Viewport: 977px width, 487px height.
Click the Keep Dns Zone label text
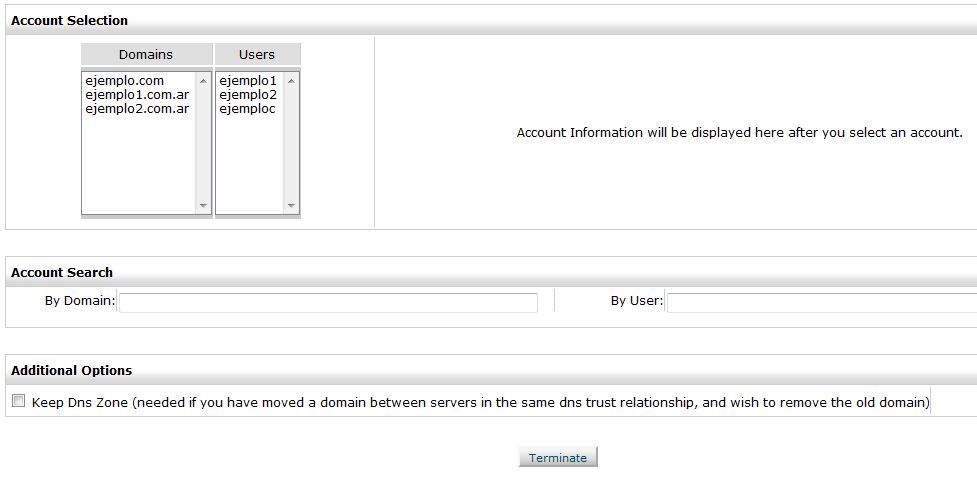(480, 402)
